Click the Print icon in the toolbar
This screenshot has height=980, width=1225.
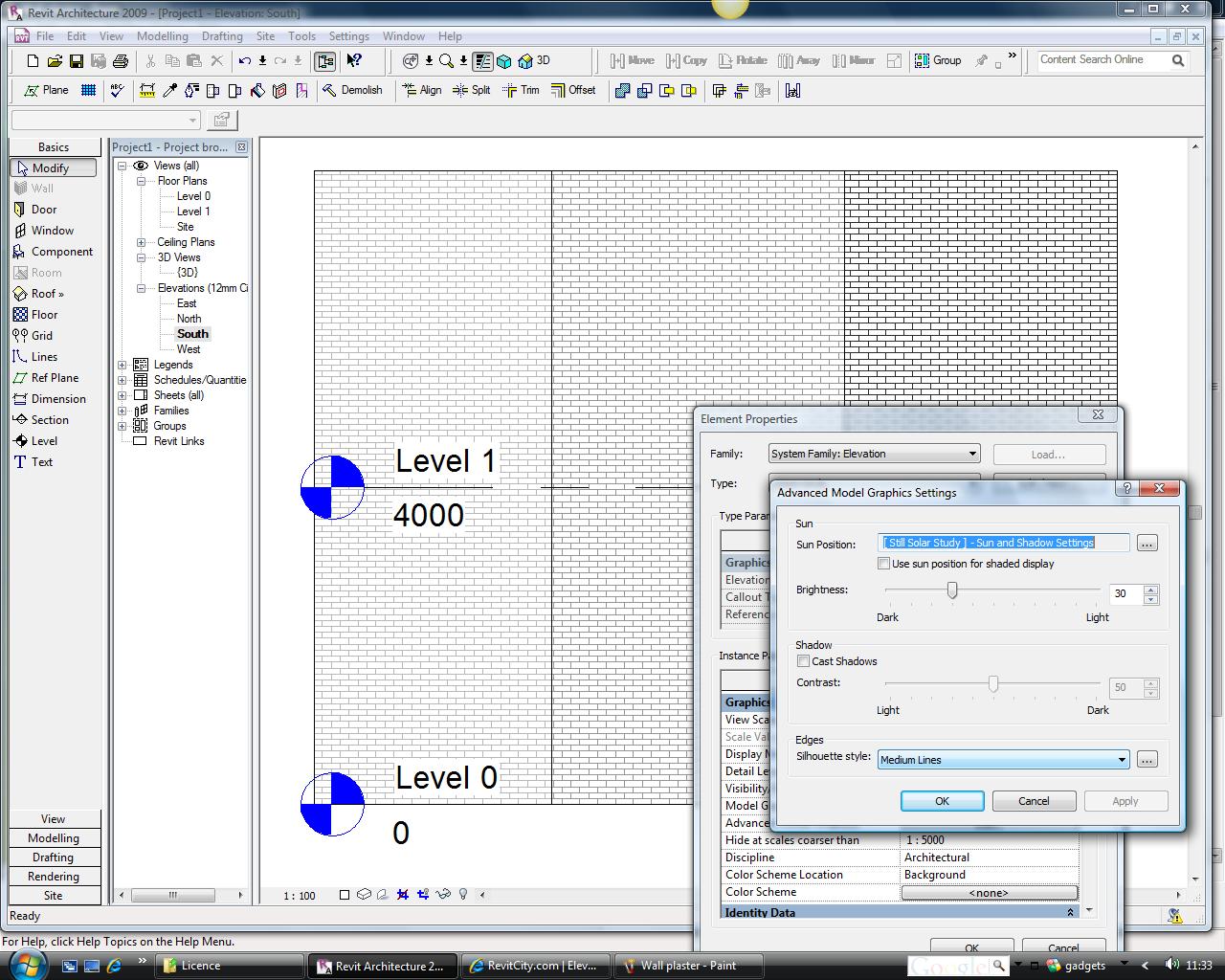tap(121, 61)
